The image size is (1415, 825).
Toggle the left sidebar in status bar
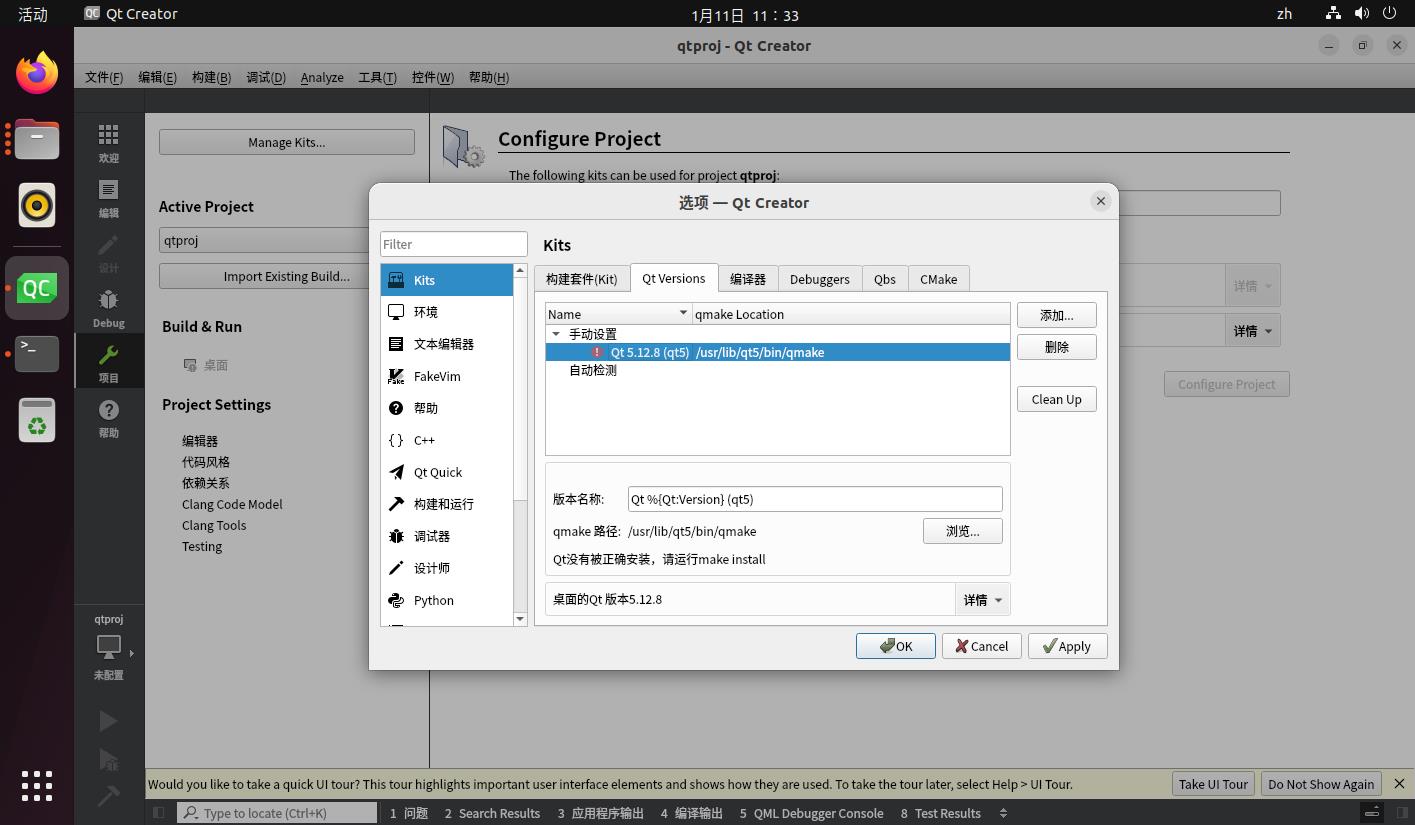pyautogui.click(x=158, y=813)
